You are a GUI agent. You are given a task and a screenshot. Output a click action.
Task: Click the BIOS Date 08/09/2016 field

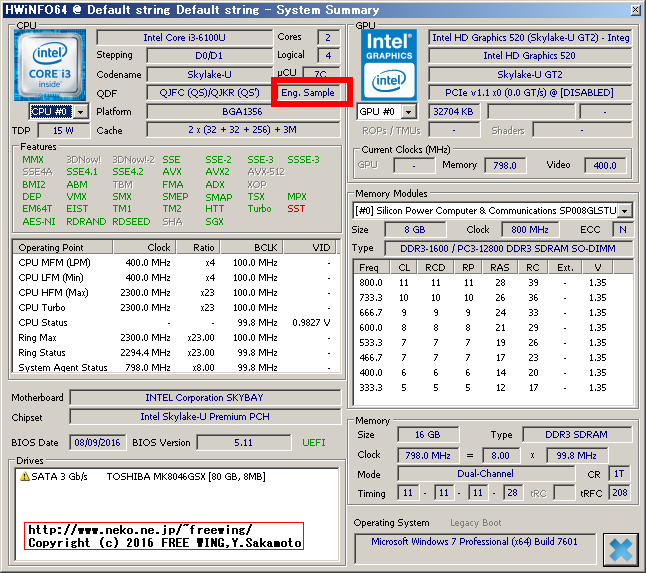(x=98, y=443)
